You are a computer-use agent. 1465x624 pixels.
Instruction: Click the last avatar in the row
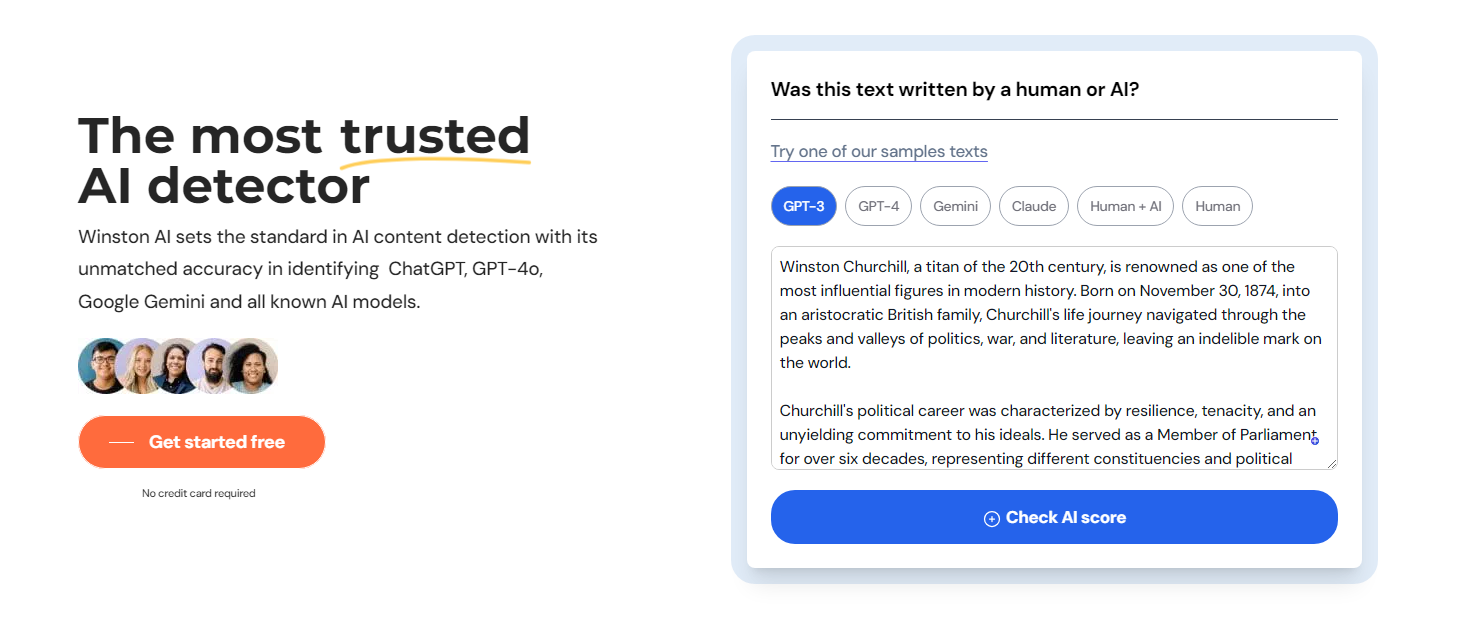[251, 366]
